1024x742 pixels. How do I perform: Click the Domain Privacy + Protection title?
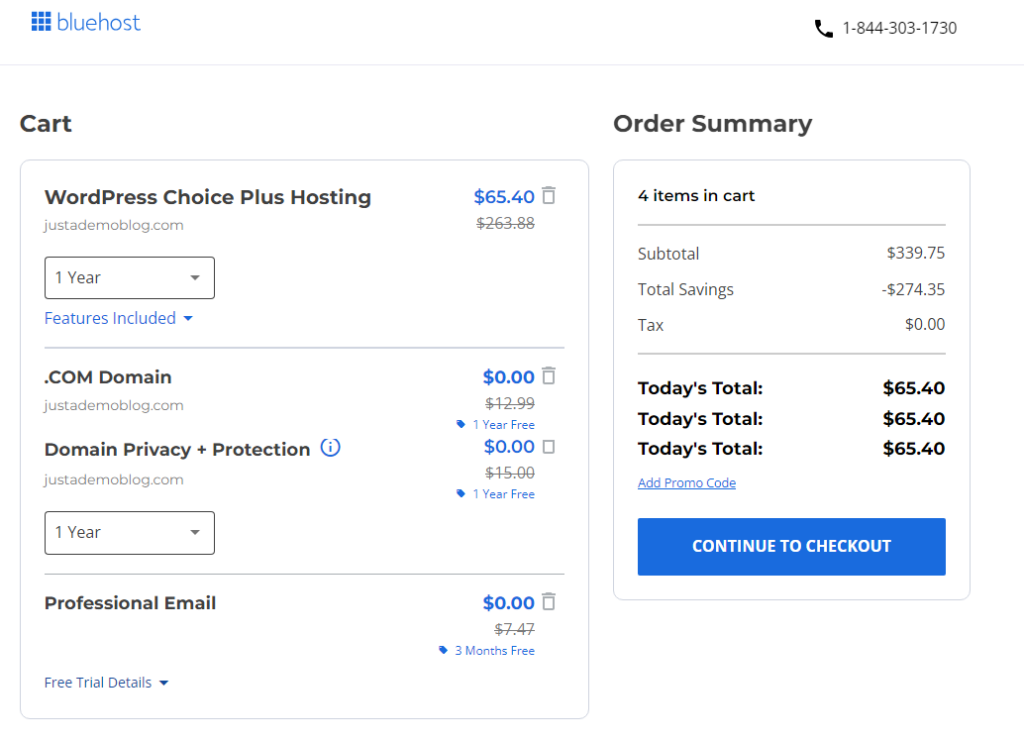[177, 449]
